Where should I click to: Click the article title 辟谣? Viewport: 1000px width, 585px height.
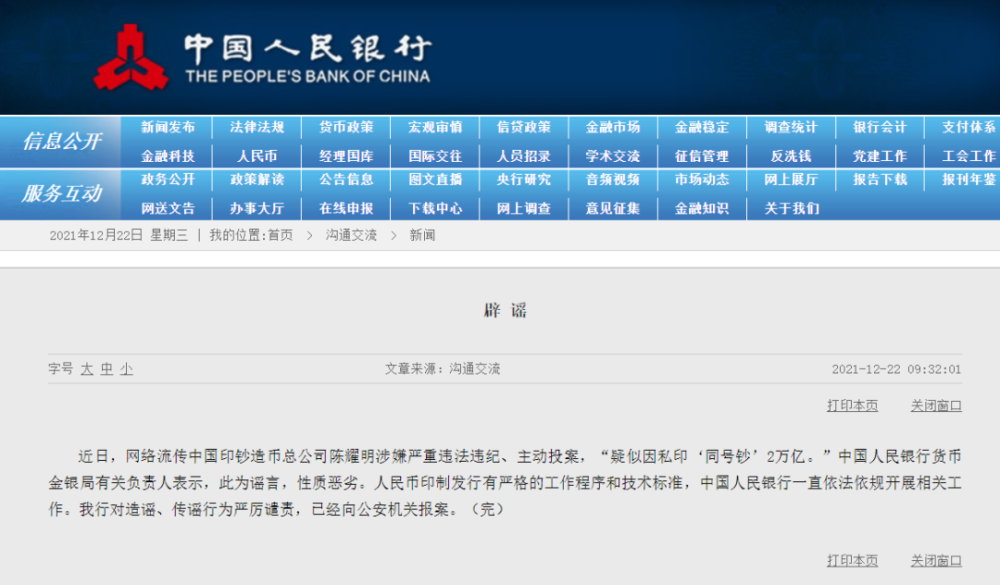click(505, 311)
